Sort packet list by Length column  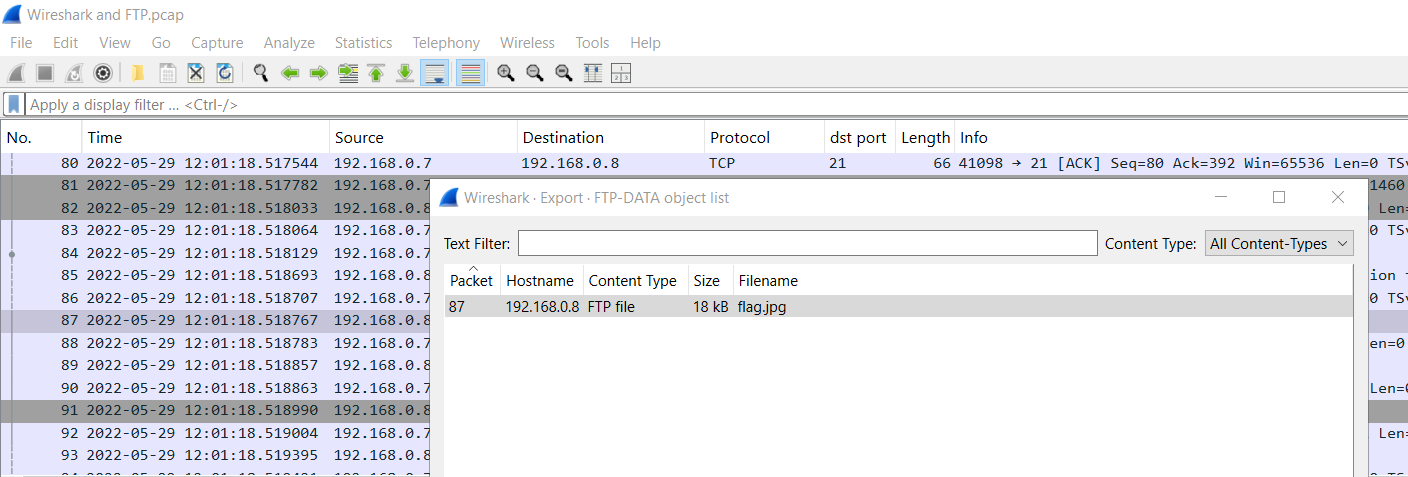[x=924, y=138]
